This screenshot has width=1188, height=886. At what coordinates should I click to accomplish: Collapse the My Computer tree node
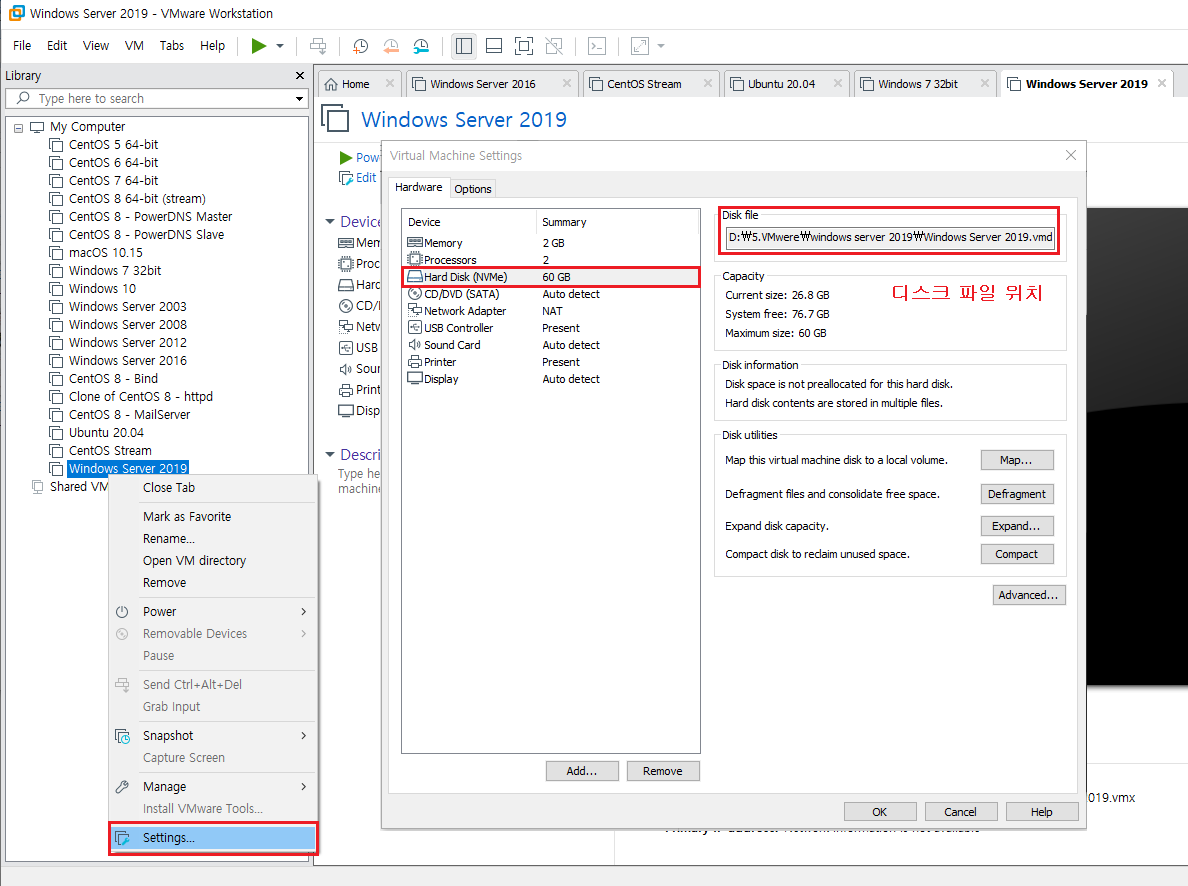tap(18, 127)
